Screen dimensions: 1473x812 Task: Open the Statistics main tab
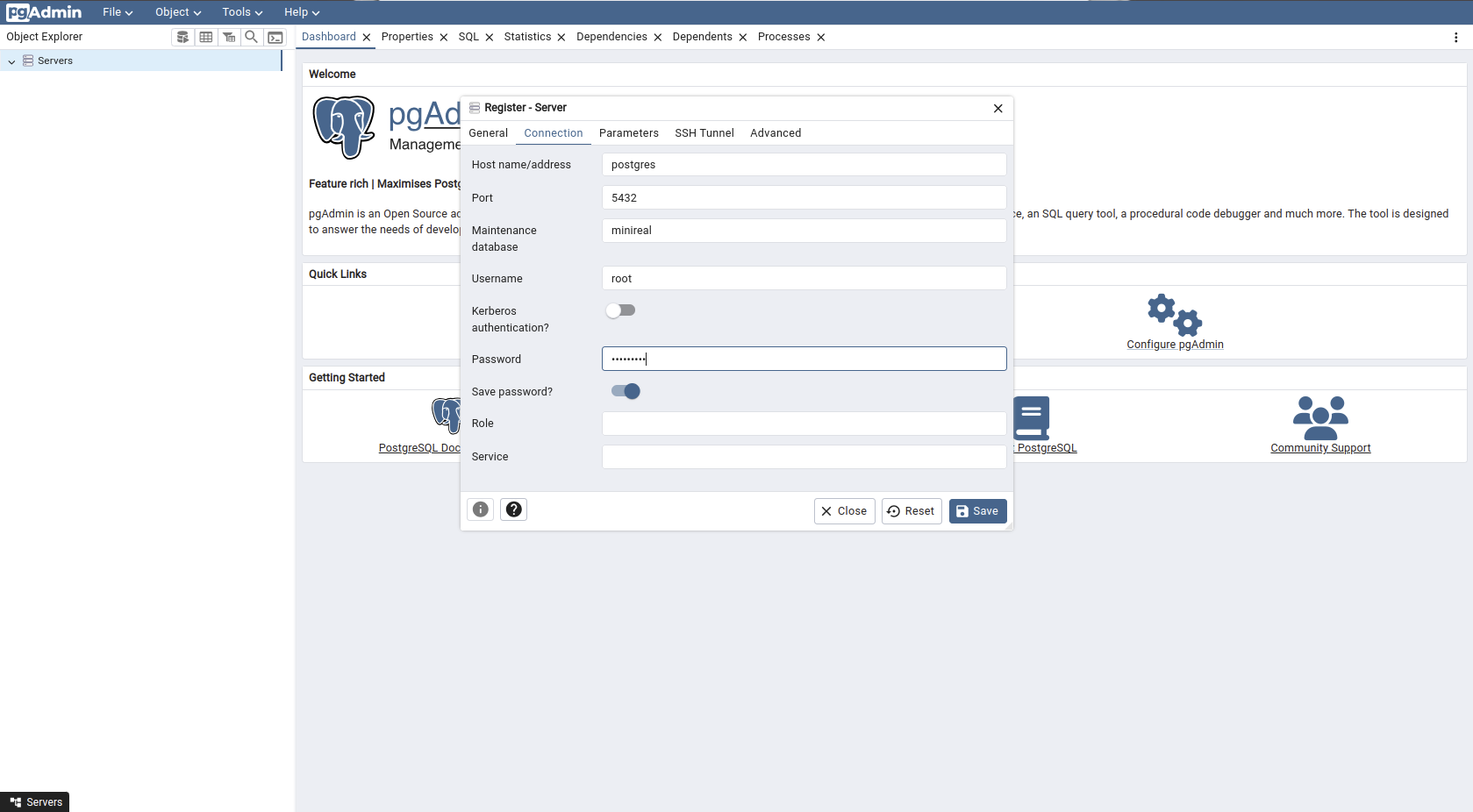[x=527, y=37]
